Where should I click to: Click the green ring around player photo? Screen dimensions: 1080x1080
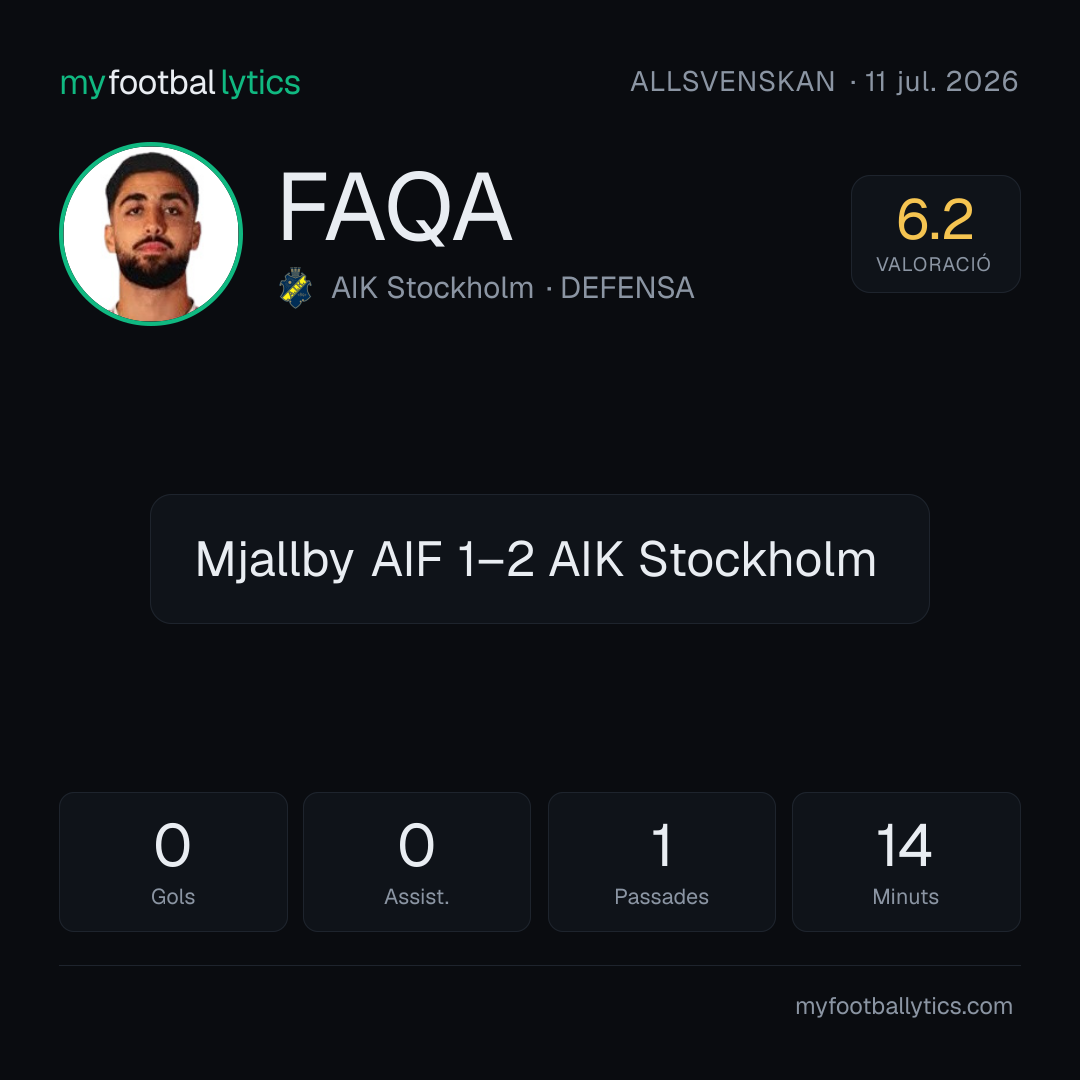point(151,145)
